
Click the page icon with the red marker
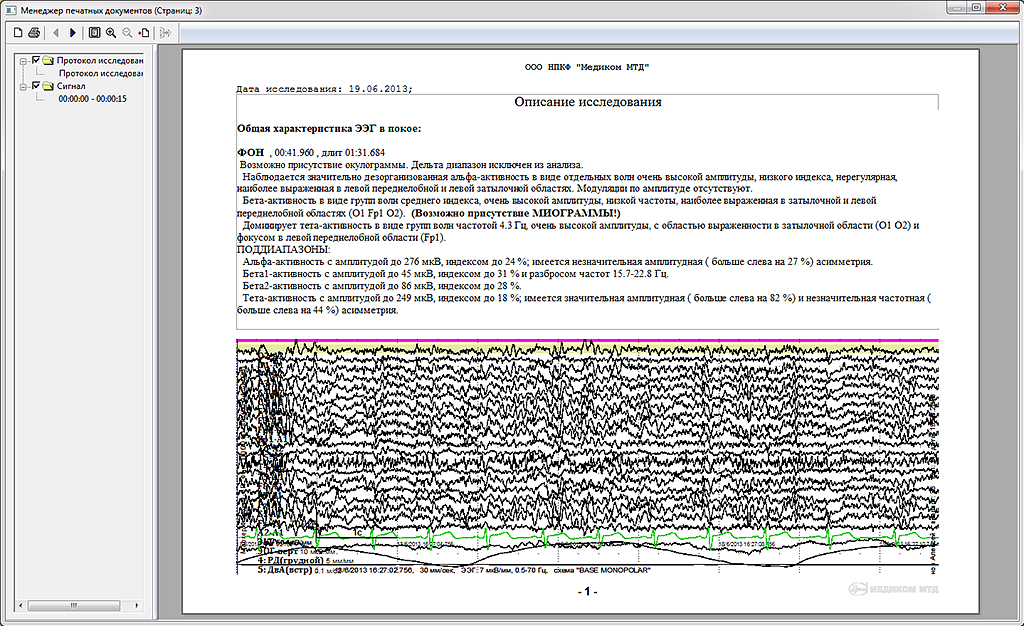[x=144, y=32]
